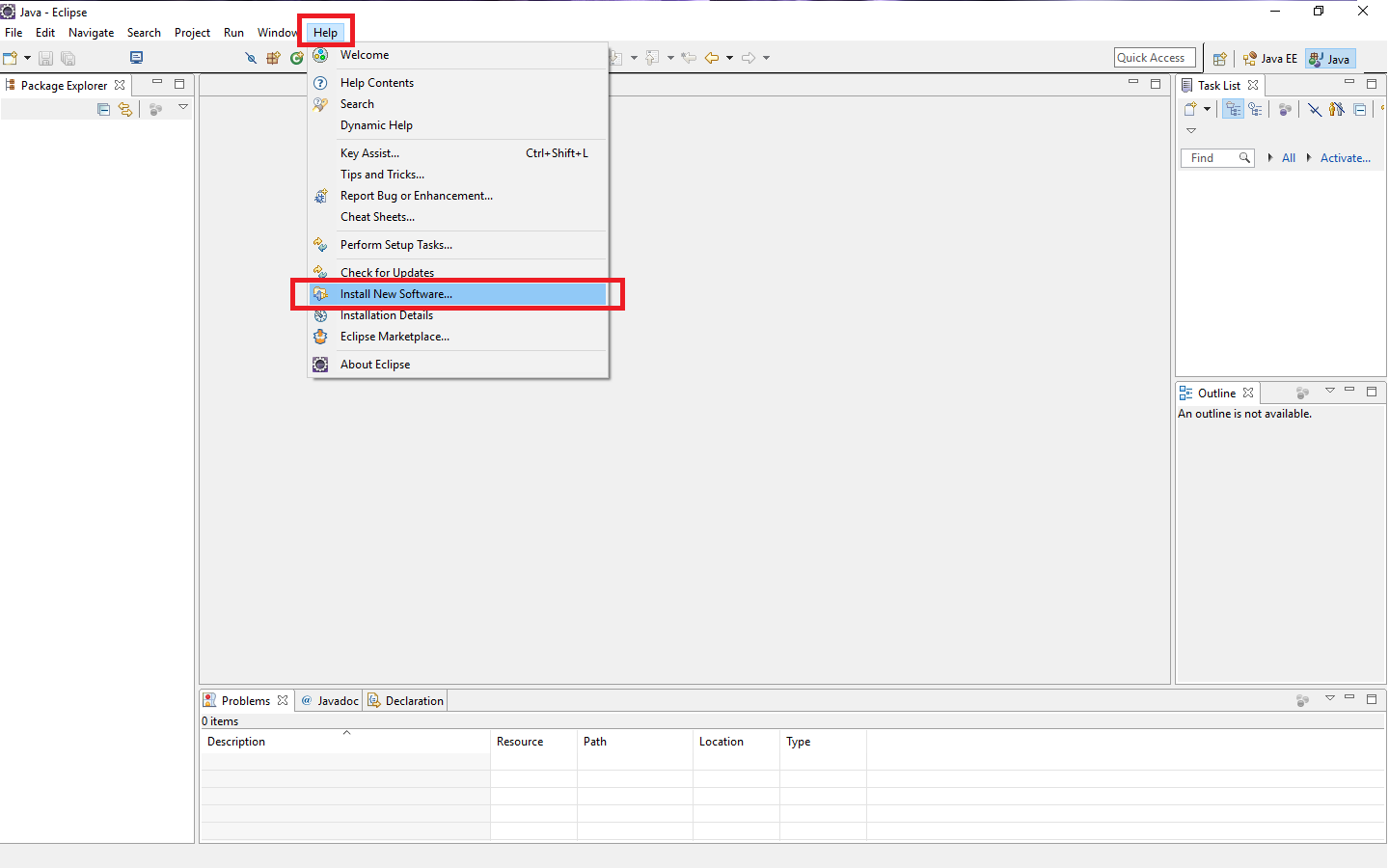Click Focus on Active Task in Package Explorer
The image size is (1389, 868).
155,109
